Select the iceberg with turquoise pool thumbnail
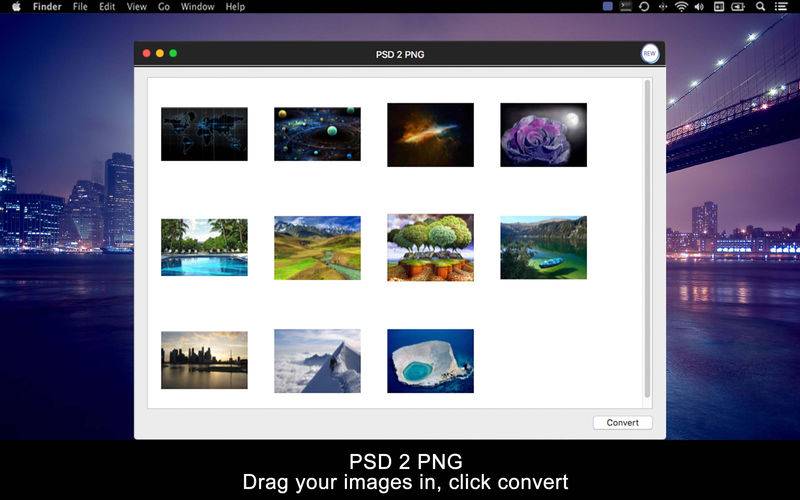The width and height of the screenshot is (800, 500). pos(430,361)
